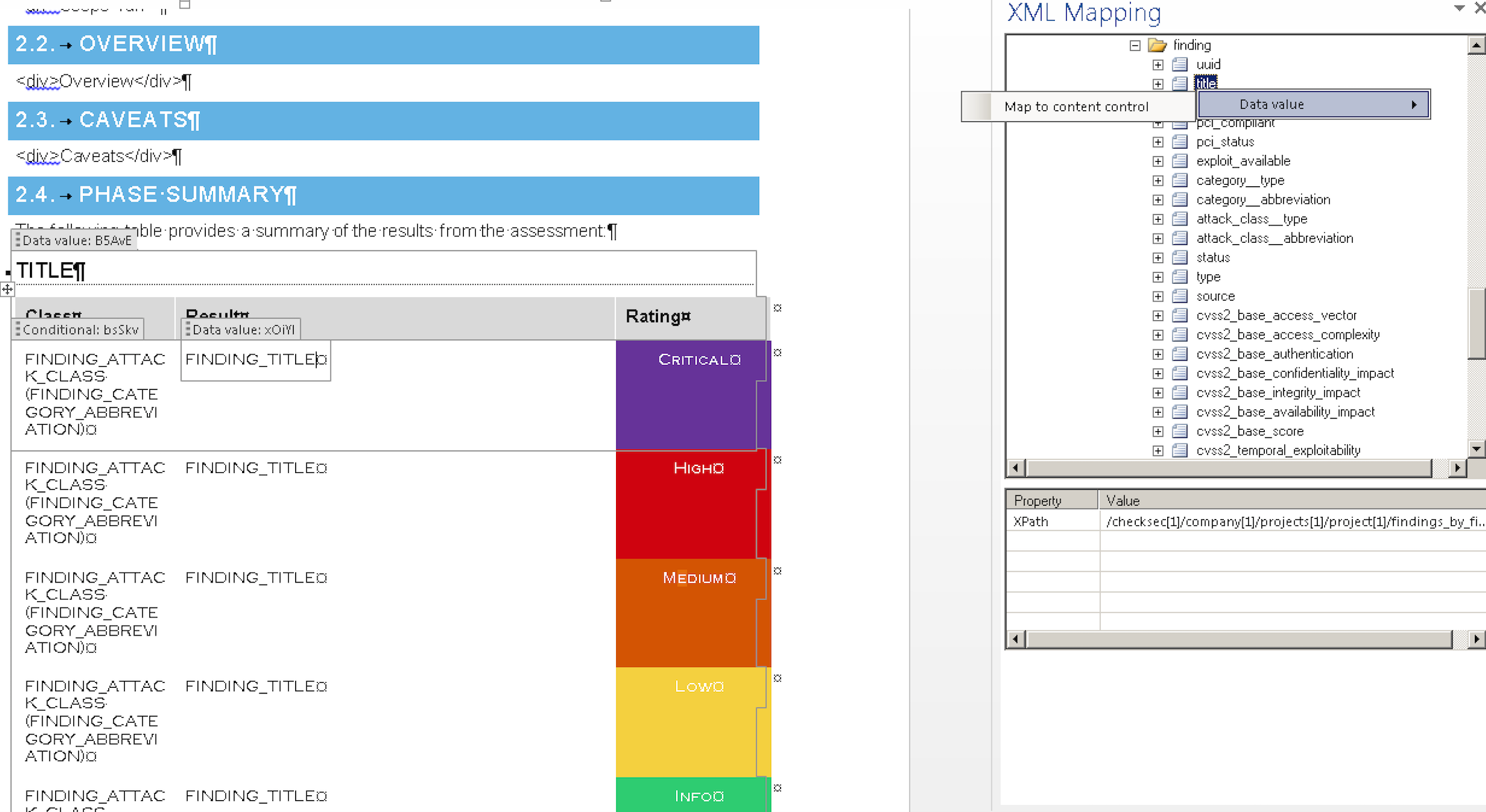Click the Medium rating cell
The width and height of the screenshot is (1486, 812).
tap(693, 612)
